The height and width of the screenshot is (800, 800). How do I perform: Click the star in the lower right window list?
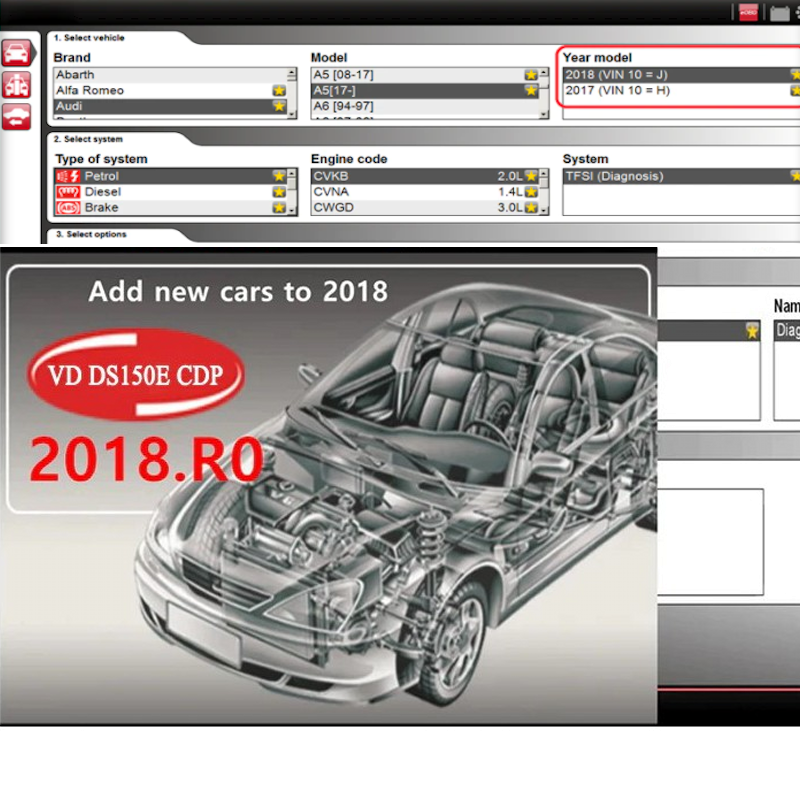coord(752,331)
